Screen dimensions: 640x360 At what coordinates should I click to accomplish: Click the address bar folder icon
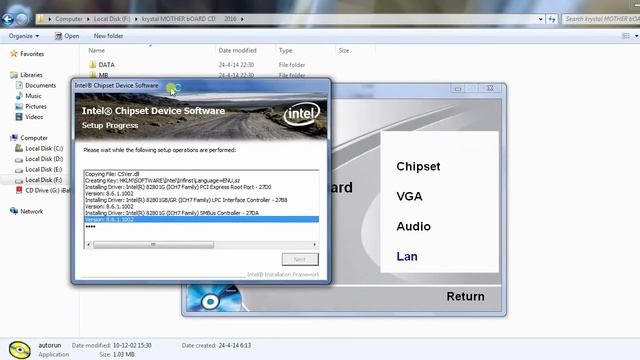41,19
